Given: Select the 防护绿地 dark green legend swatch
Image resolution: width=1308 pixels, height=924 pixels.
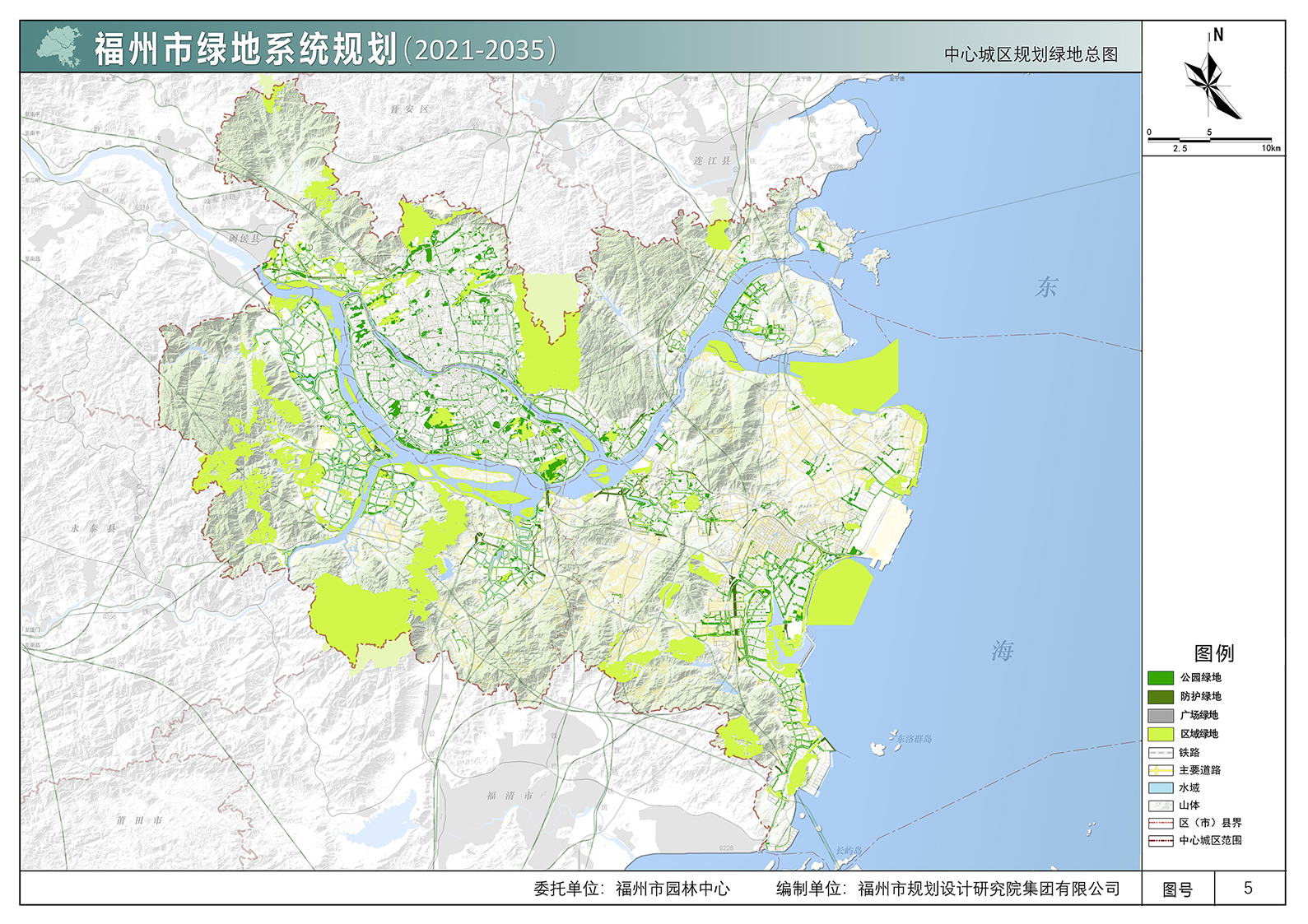Looking at the screenshot, I should coord(1160,697).
